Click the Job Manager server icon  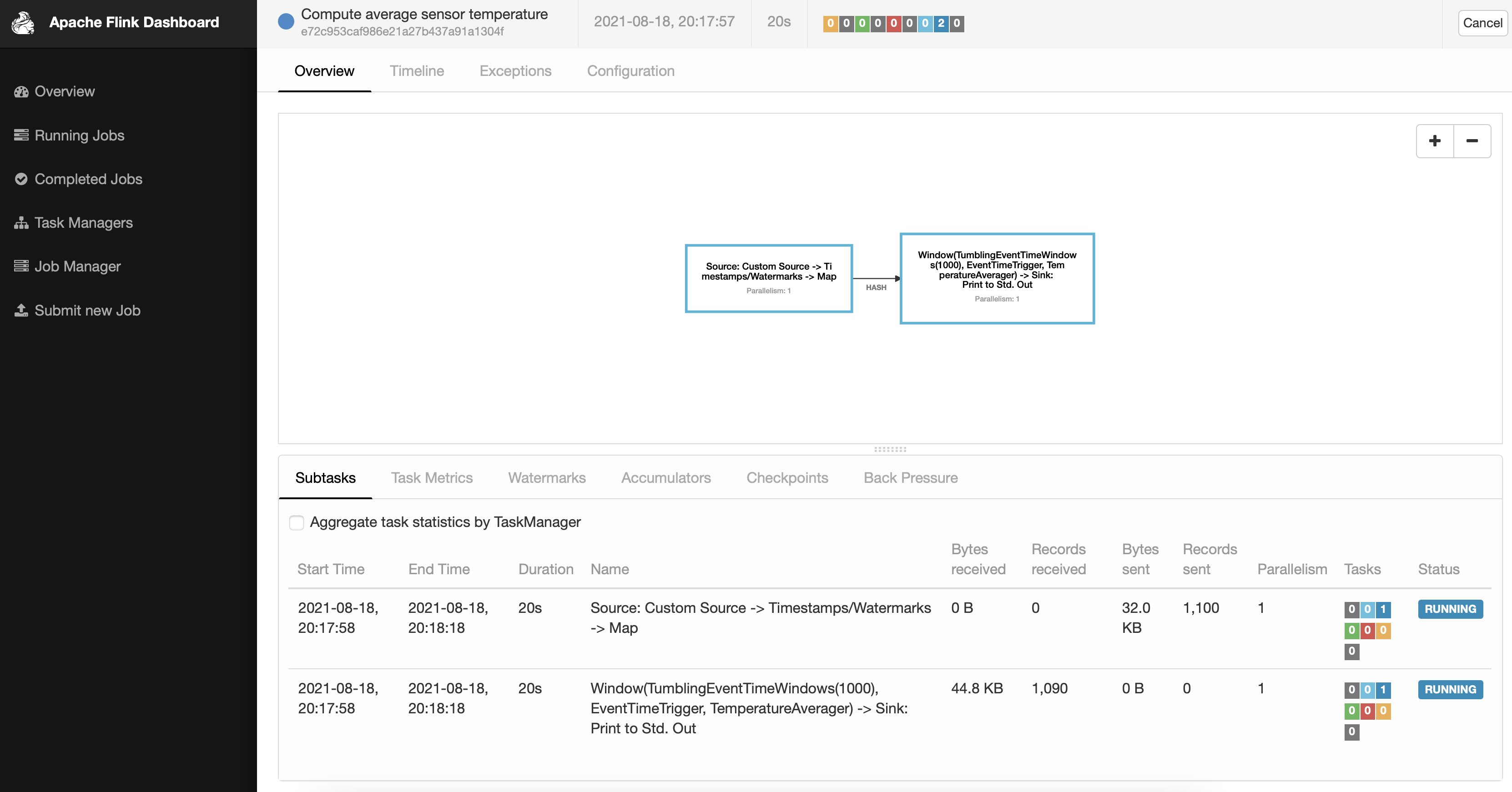(21, 266)
